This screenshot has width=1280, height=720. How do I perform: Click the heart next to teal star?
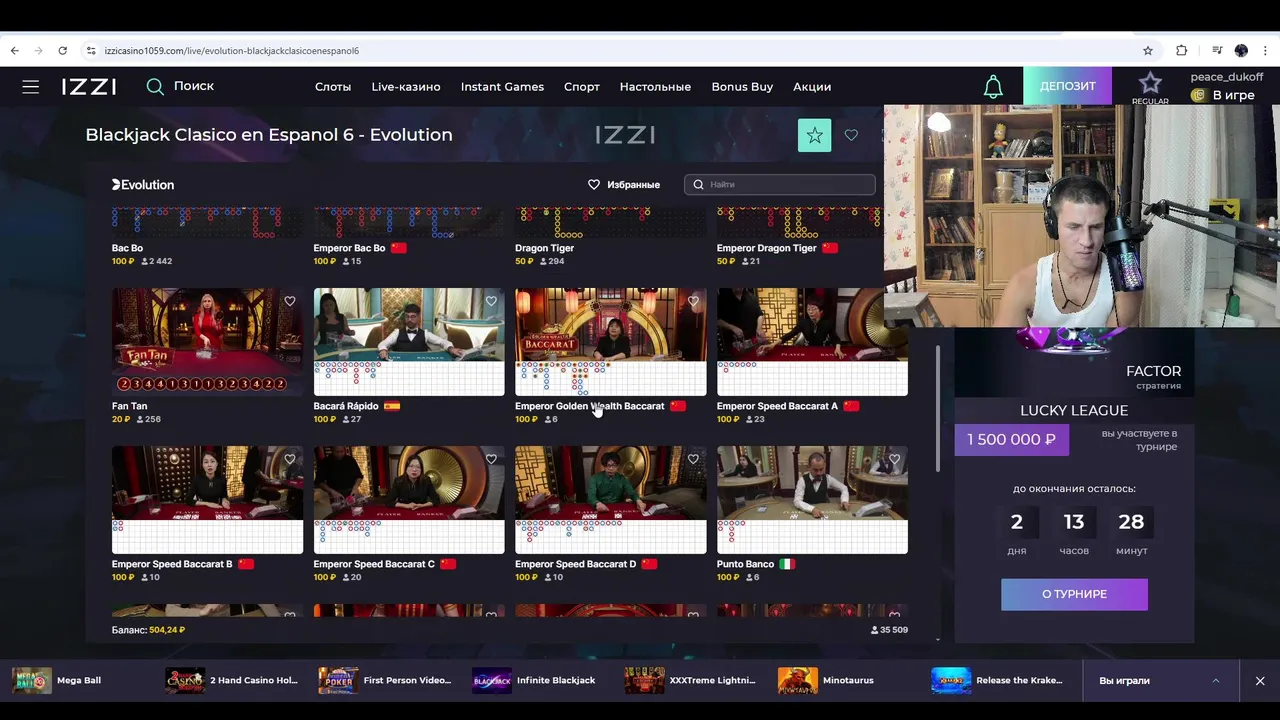(x=851, y=135)
